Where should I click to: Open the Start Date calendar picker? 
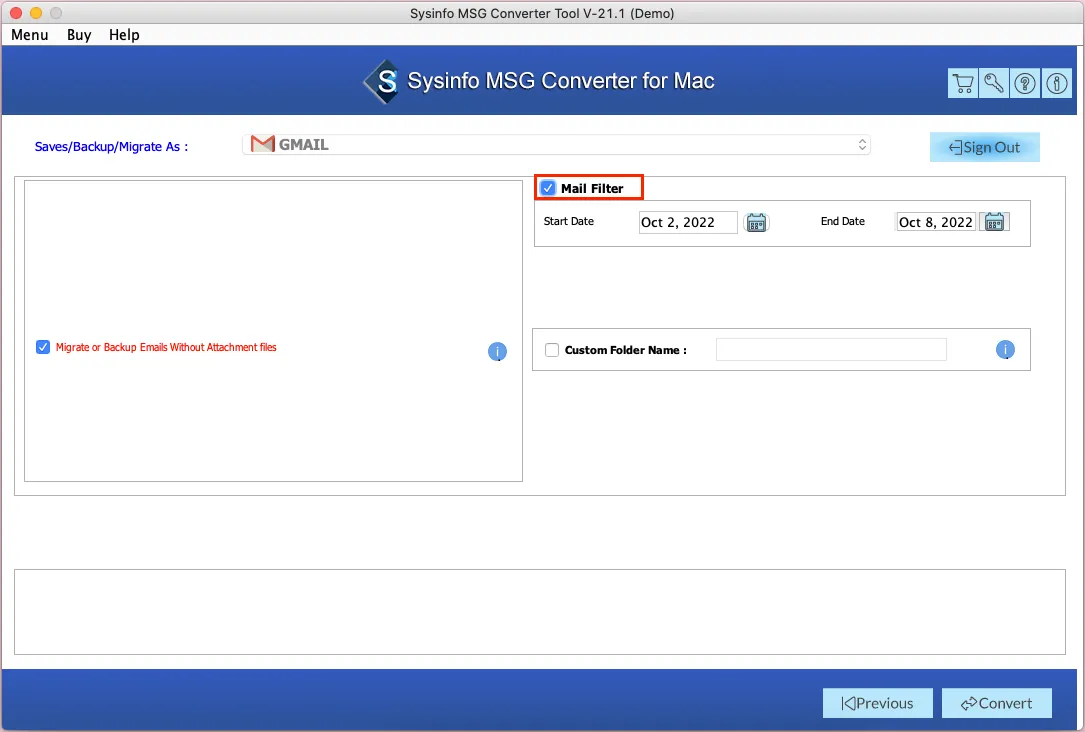click(x=756, y=222)
